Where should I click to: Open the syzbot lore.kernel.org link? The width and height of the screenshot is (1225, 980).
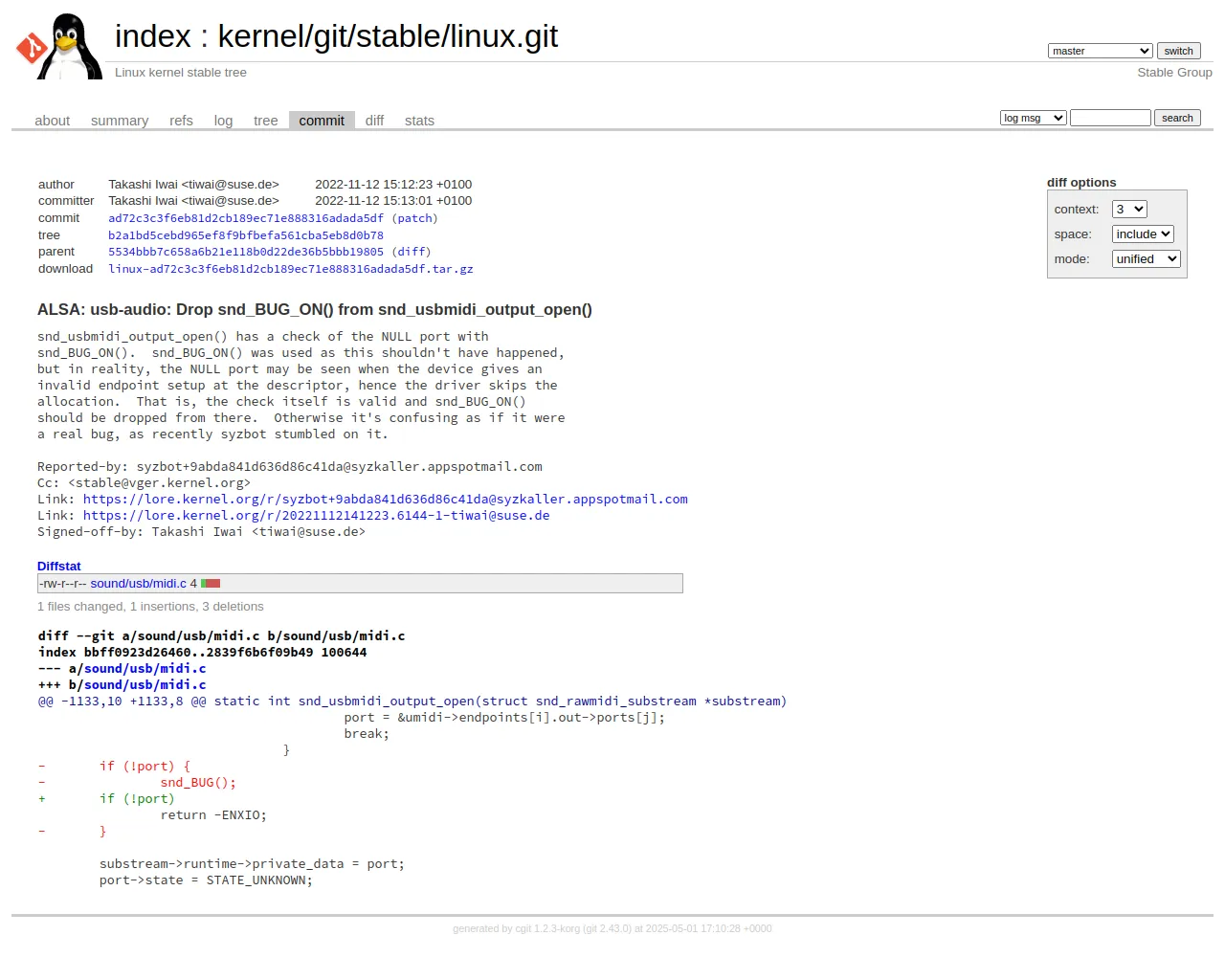(386, 500)
